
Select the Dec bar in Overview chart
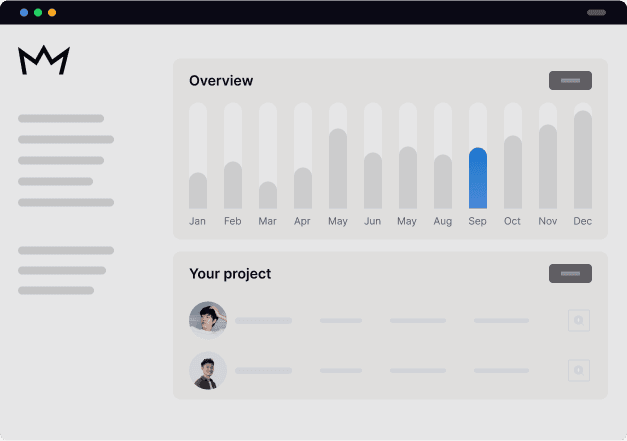point(583,160)
